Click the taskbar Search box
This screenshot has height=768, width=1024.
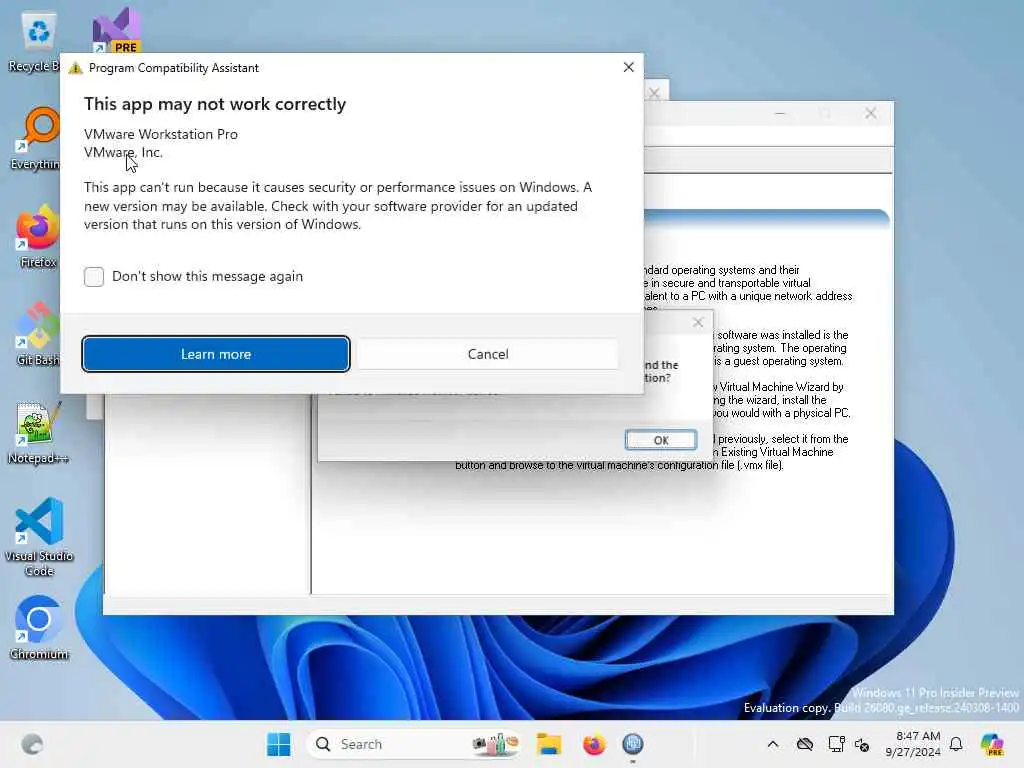(x=413, y=744)
